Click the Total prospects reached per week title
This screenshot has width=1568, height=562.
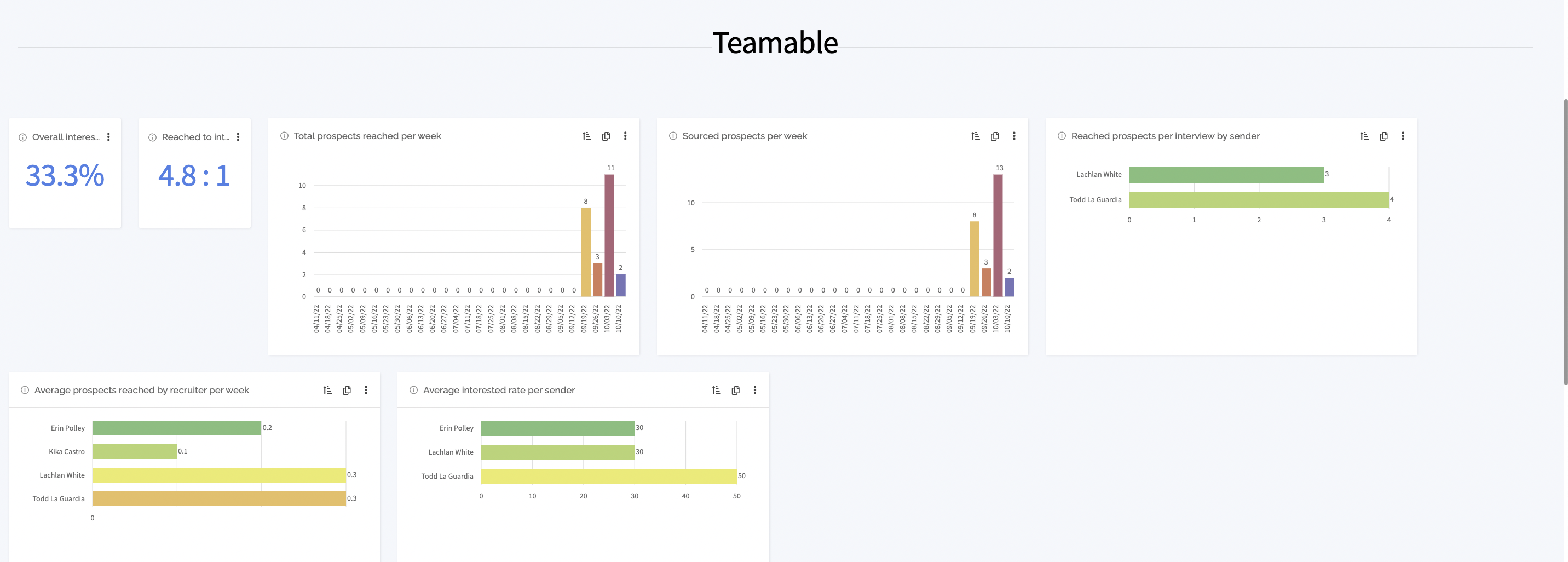pyautogui.click(x=367, y=136)
